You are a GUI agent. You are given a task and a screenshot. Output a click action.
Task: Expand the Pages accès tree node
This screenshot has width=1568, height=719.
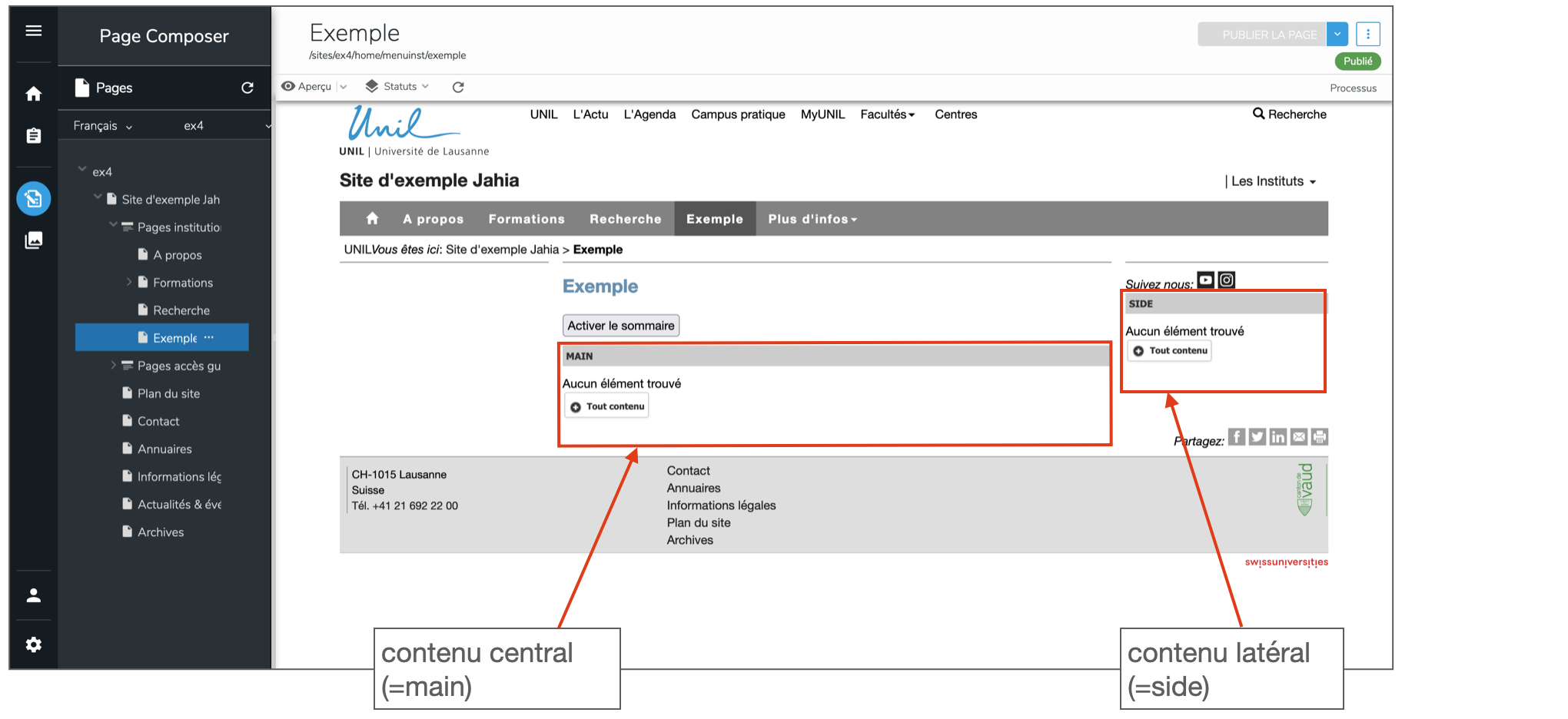click(113, 366)
